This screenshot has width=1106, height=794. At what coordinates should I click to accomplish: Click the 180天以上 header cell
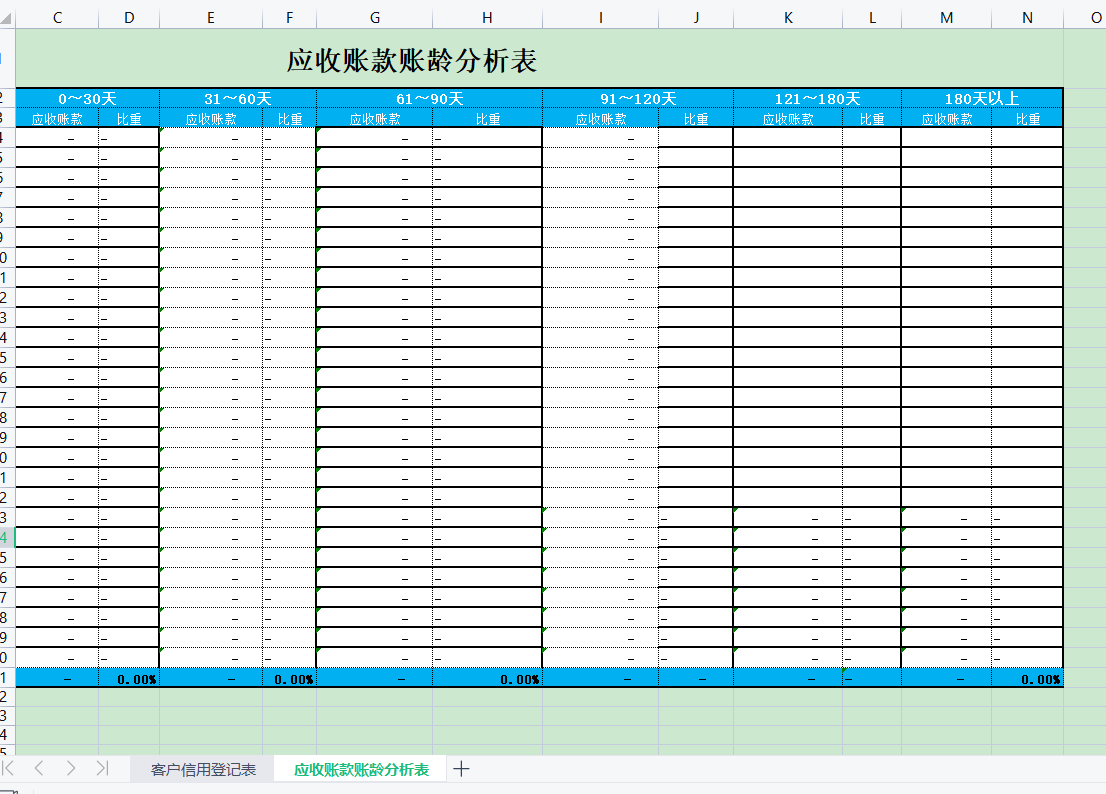pos(982,99)
